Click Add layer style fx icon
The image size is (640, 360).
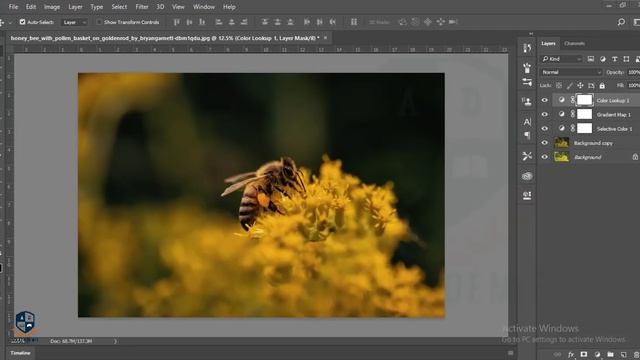(571, 355)
